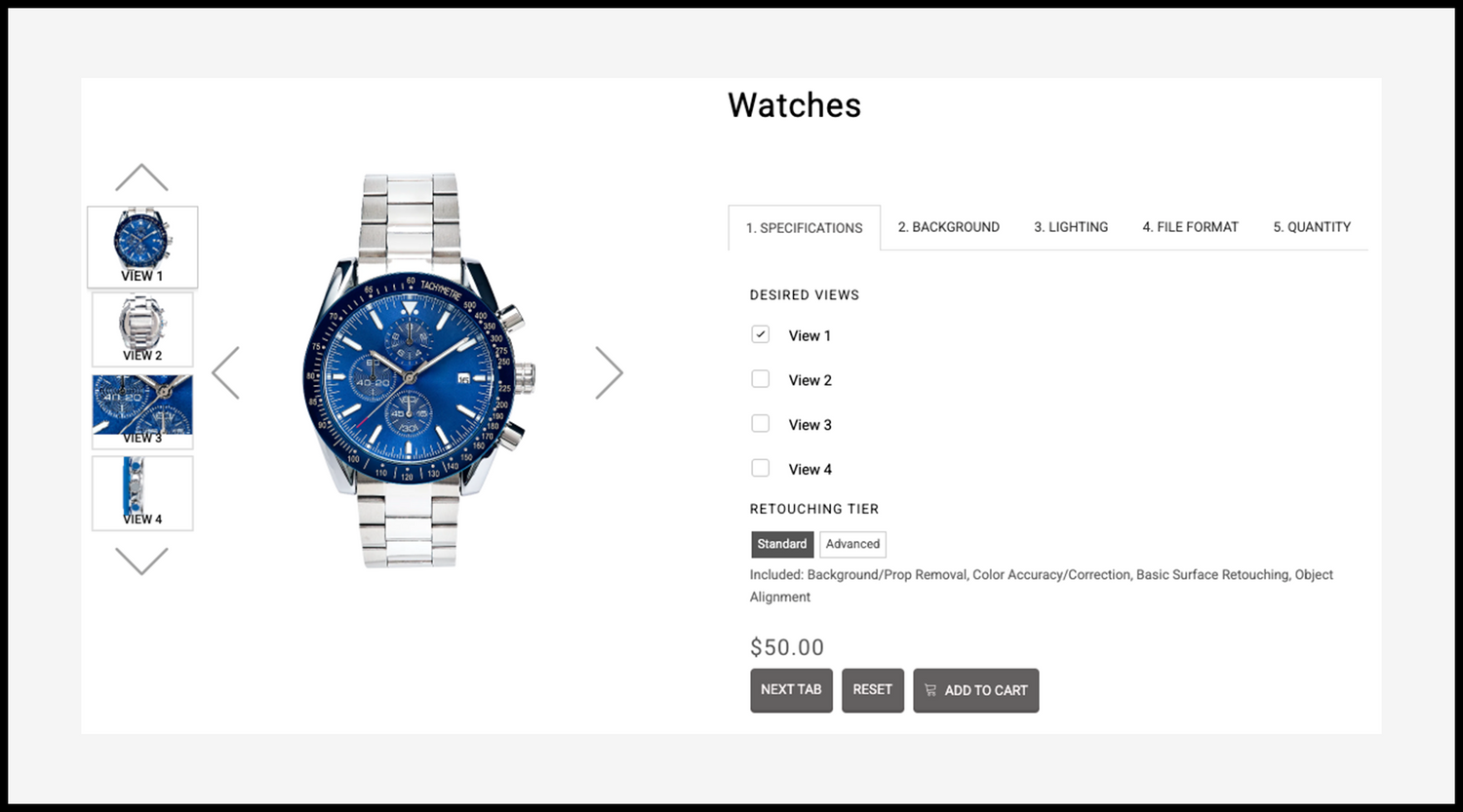The height and width of the screenshot is (812, 1463).
Task: Choose the Advanced retouching tier
Action: [852, 544]
